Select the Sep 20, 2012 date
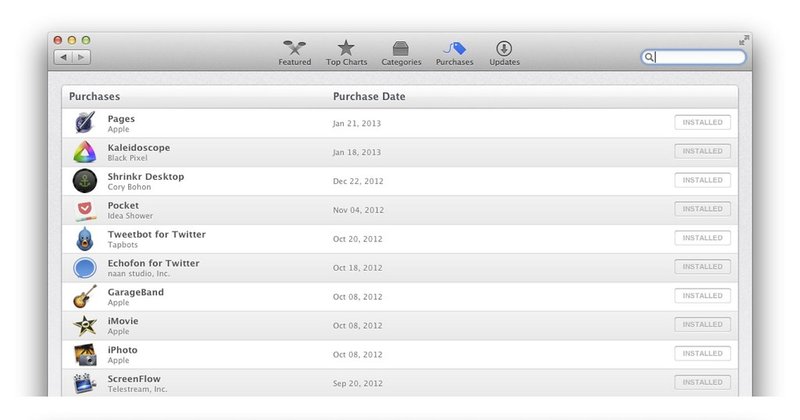Screen dimensions: 800x420 pyautogui.click(x=358, y=383)
